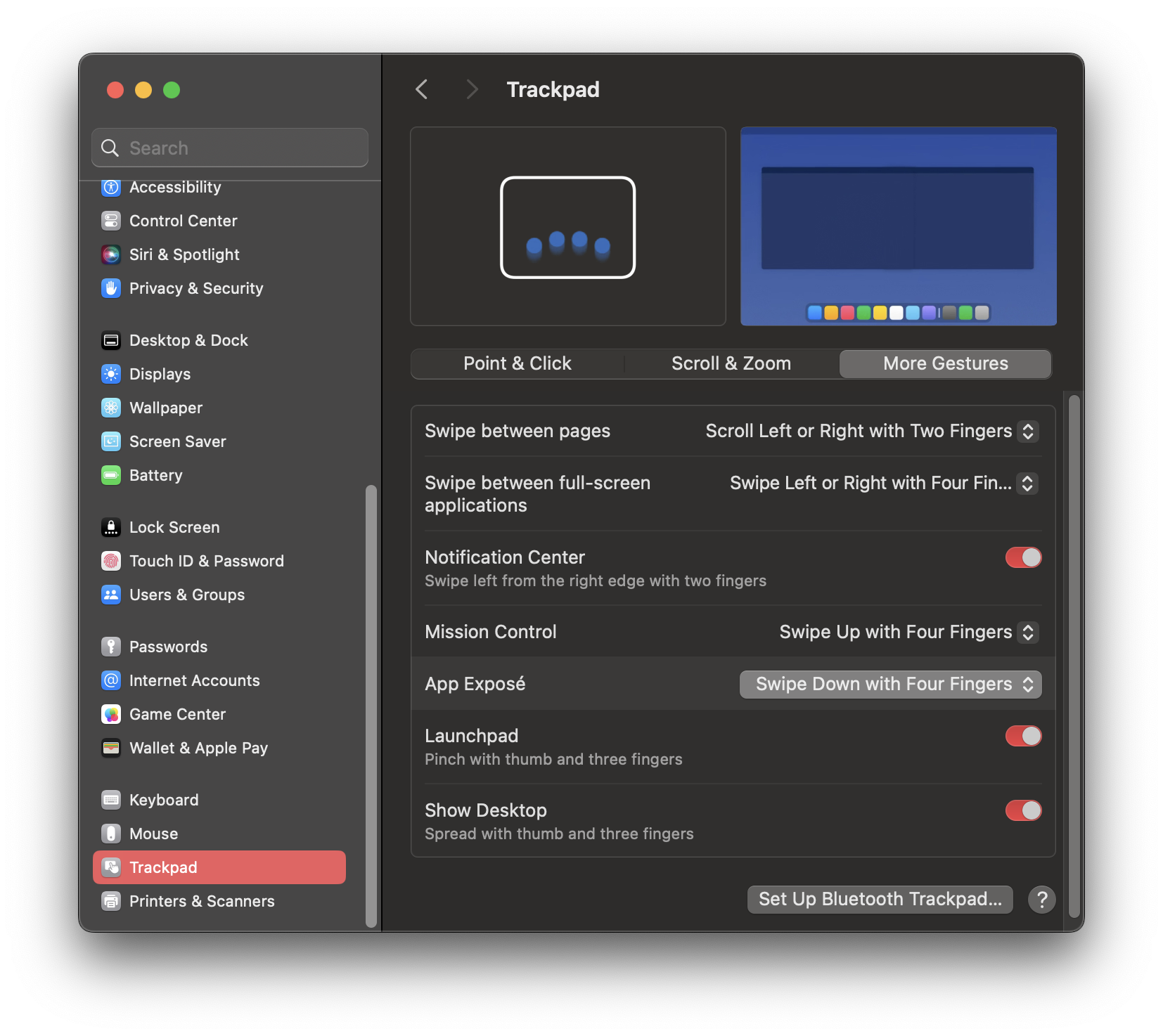
Task: Click "Spread with thumb and three fingers" text
Action: 559,834
